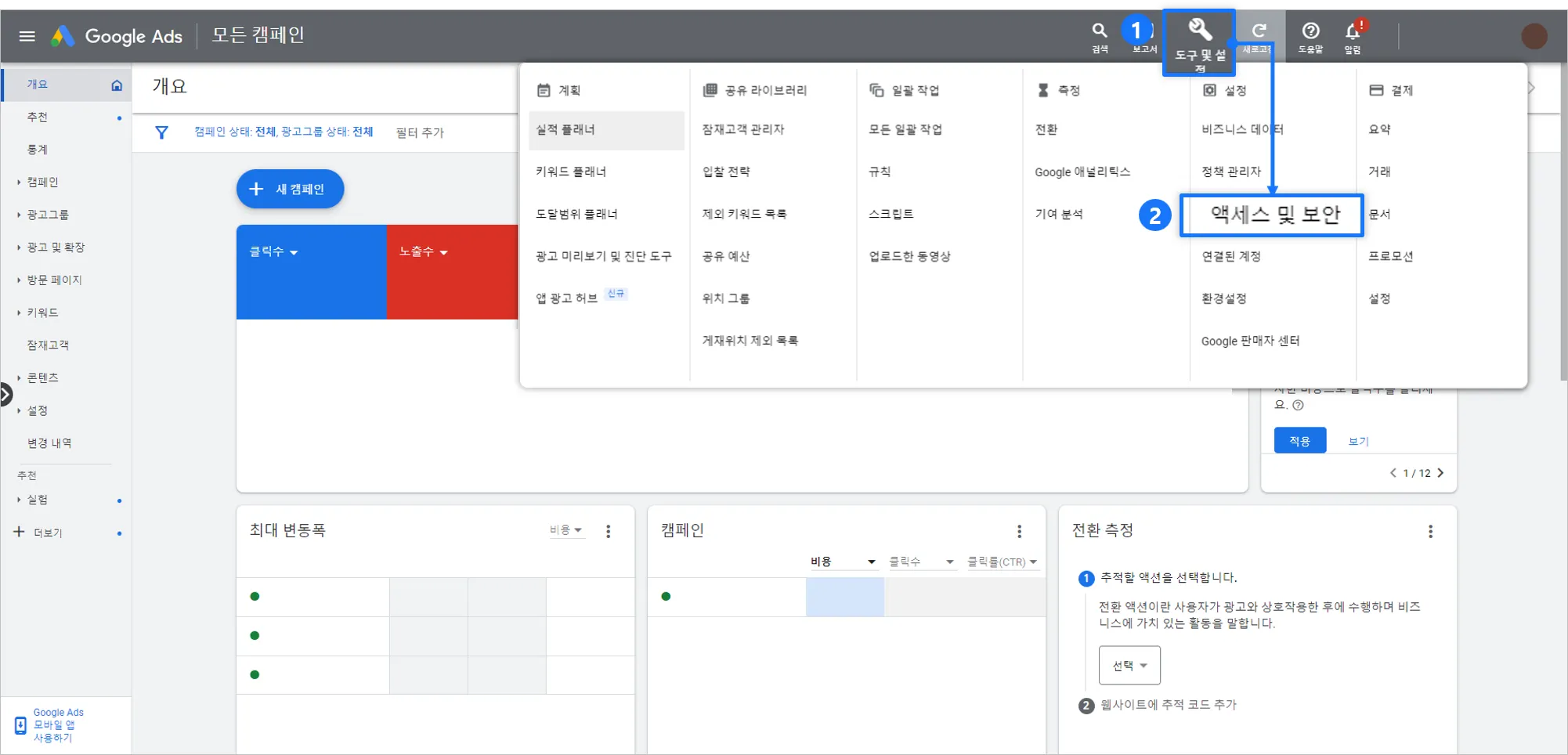The height and width of the screenshot is (755, 1568).
Task: Click the plus icon beside 더보기
Action: (x=19, y=532)
